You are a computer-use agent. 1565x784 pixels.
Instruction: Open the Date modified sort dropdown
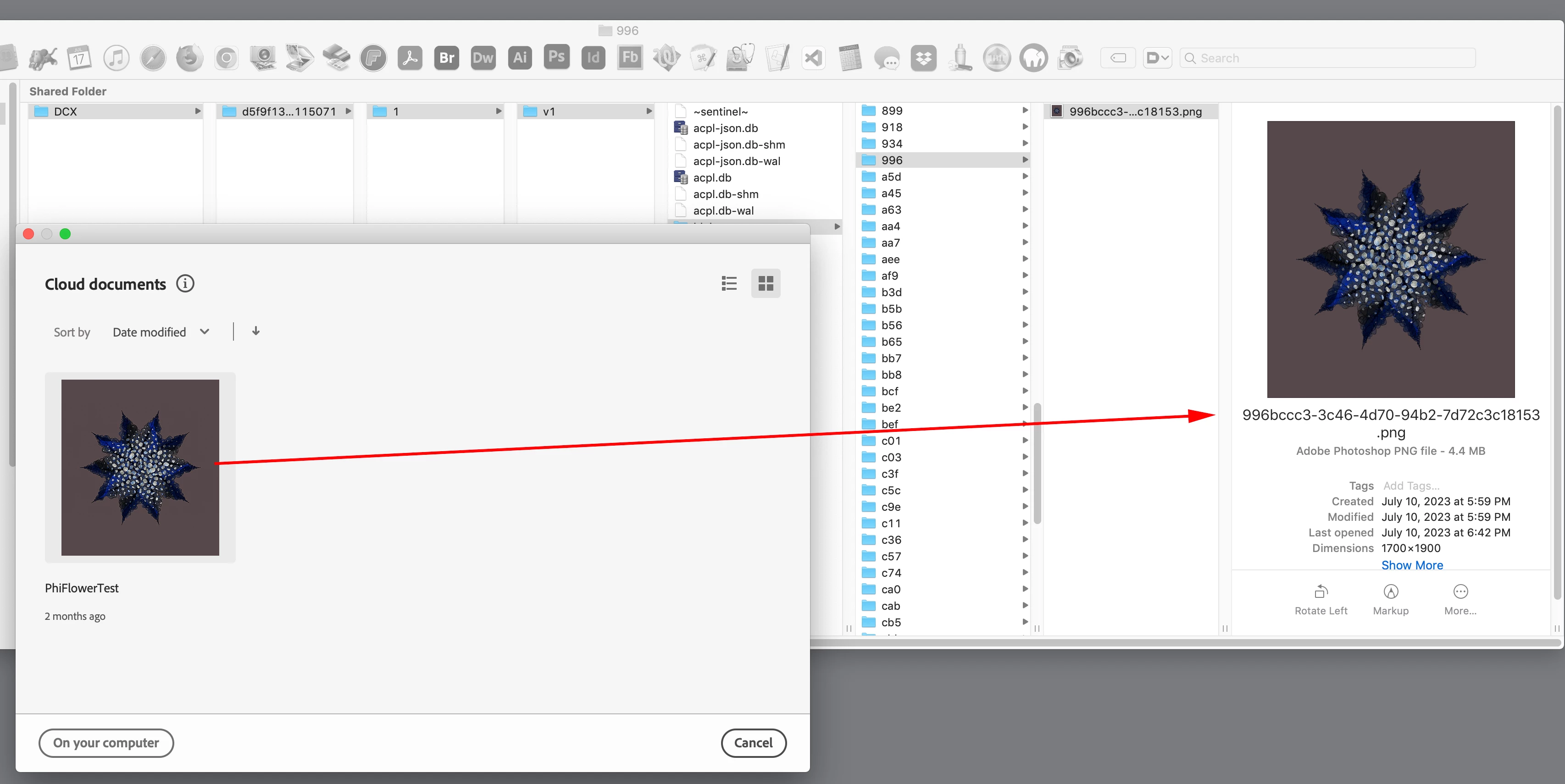161,332
